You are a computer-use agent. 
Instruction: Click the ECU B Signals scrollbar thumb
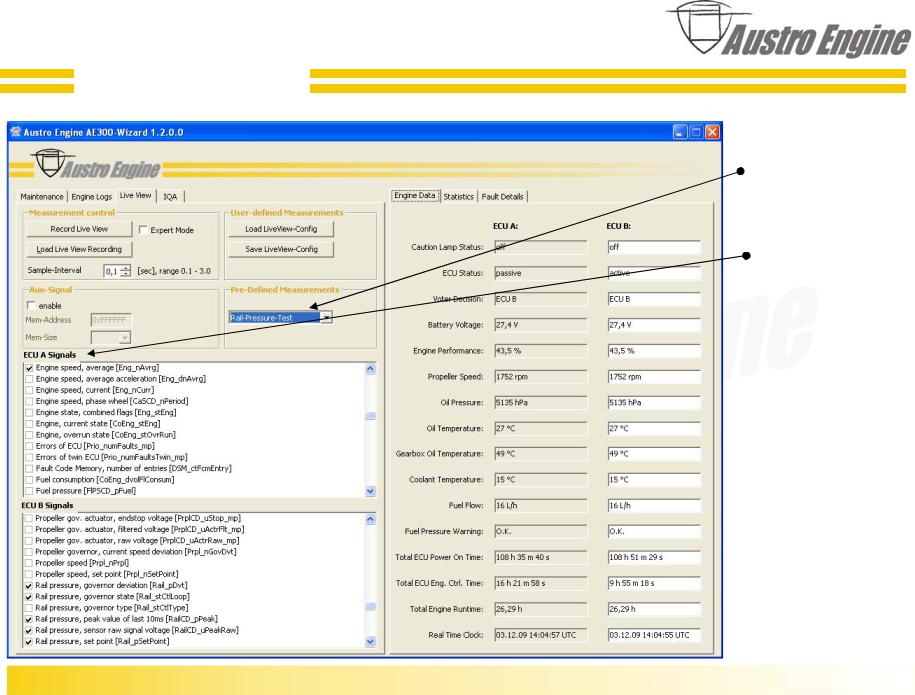click(x=371, y=607)
